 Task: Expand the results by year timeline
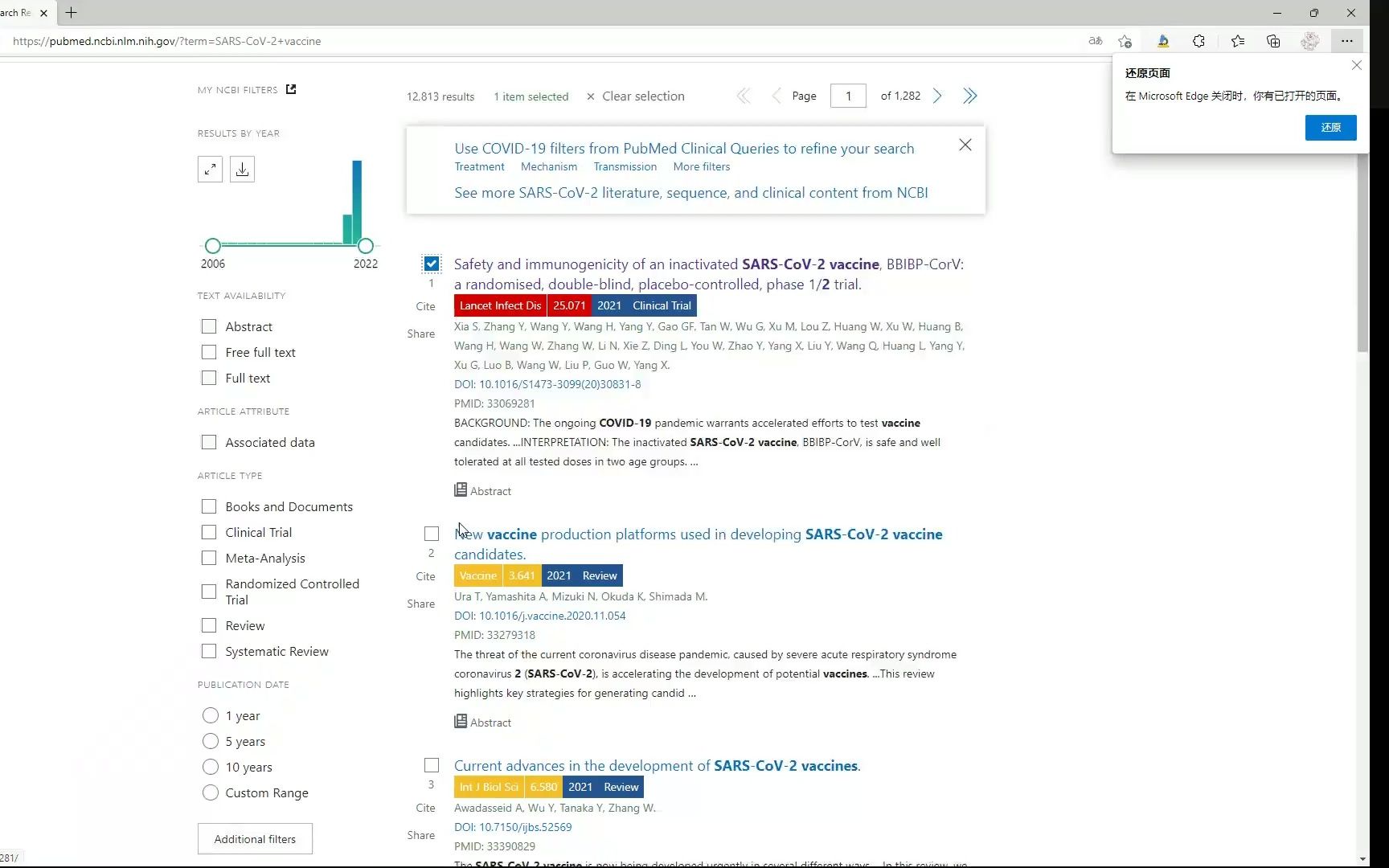point(210,170)
